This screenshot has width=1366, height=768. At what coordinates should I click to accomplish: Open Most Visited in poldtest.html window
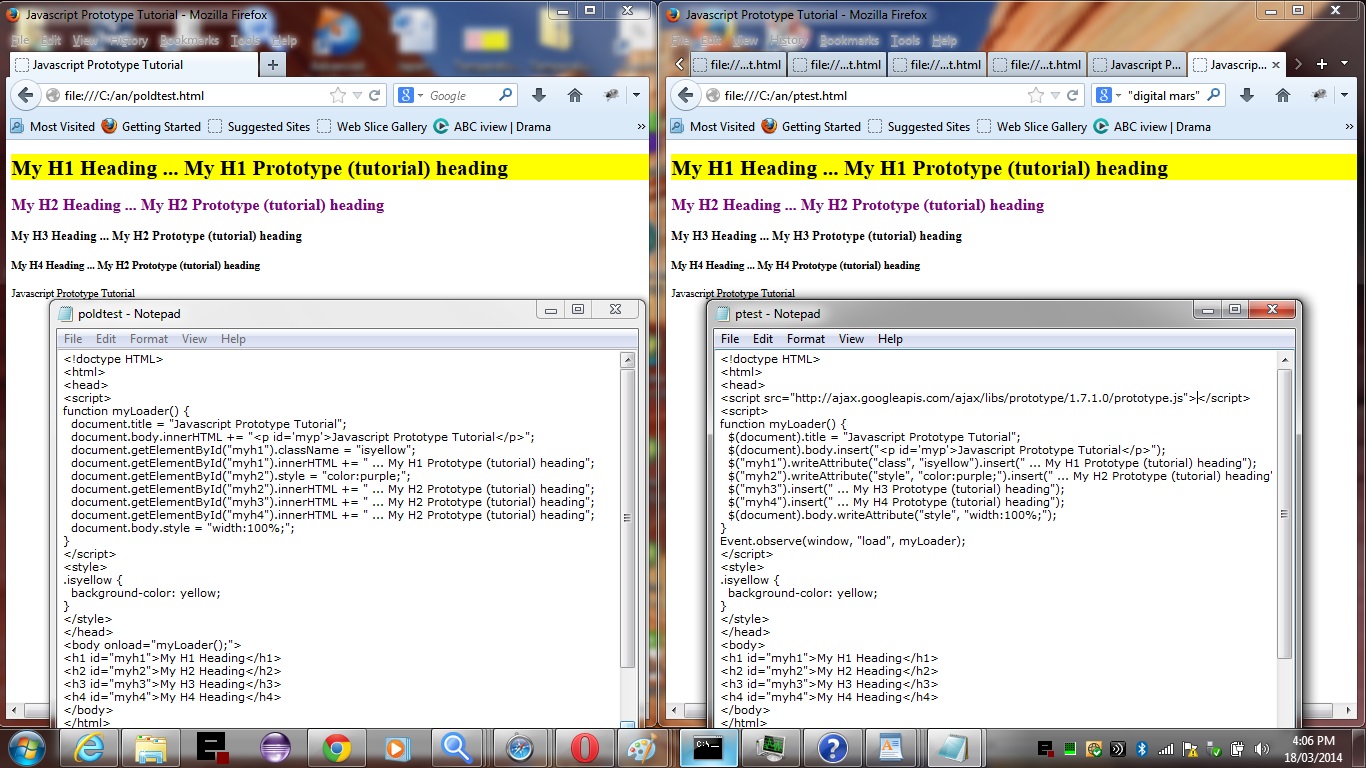52,127
